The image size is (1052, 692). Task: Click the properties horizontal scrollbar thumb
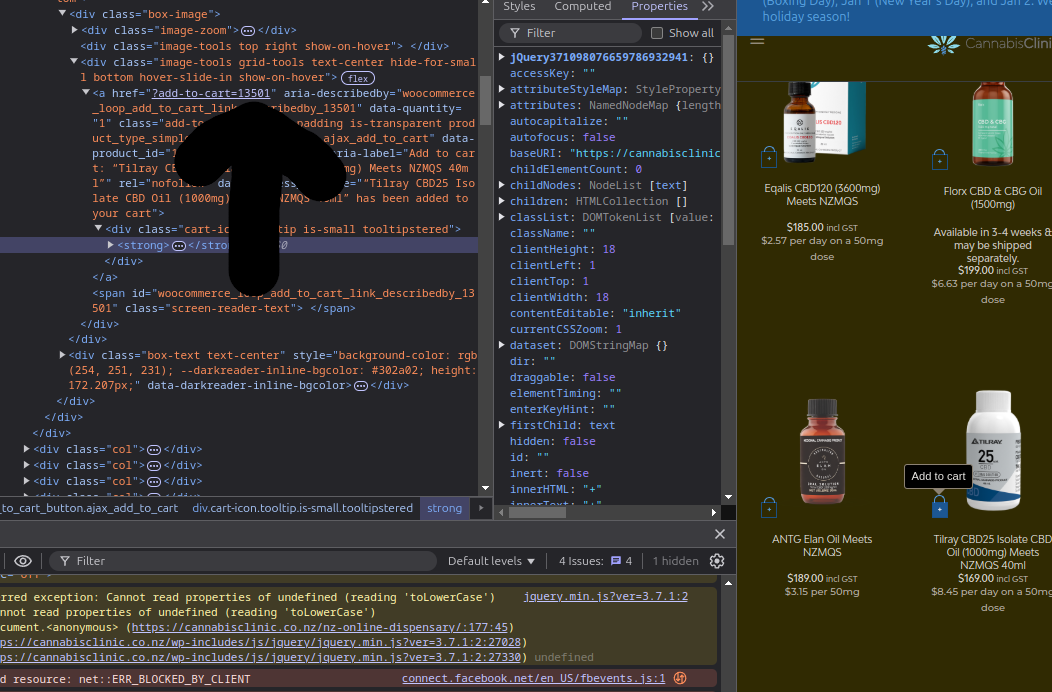coord(537,513)
